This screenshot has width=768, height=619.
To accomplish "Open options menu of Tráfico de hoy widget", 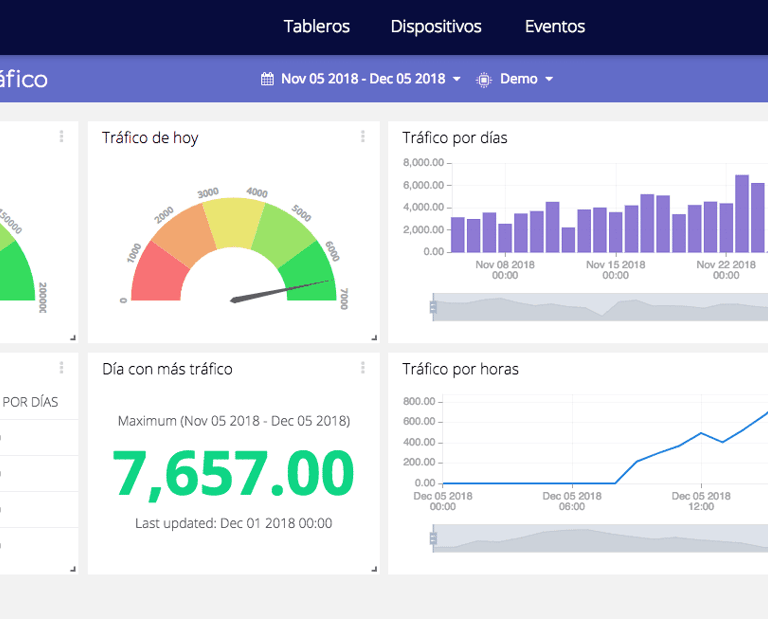I will click(x=363, y=137).
